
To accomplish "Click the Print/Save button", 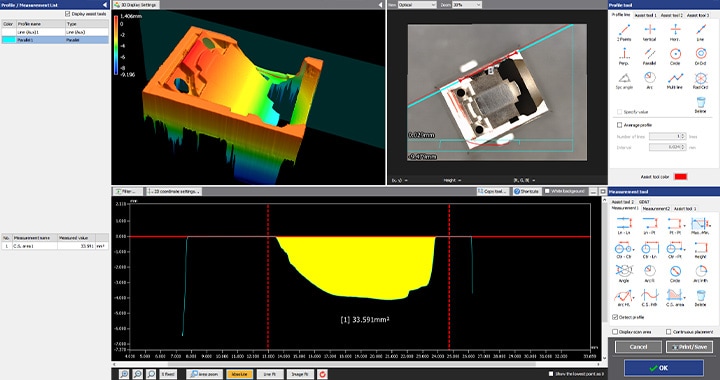I will tap(689, 347).
